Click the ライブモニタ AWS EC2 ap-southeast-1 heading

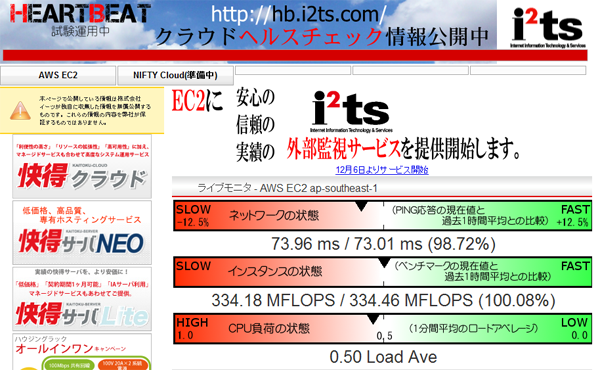pyautogui.click(x=287, y=188)
